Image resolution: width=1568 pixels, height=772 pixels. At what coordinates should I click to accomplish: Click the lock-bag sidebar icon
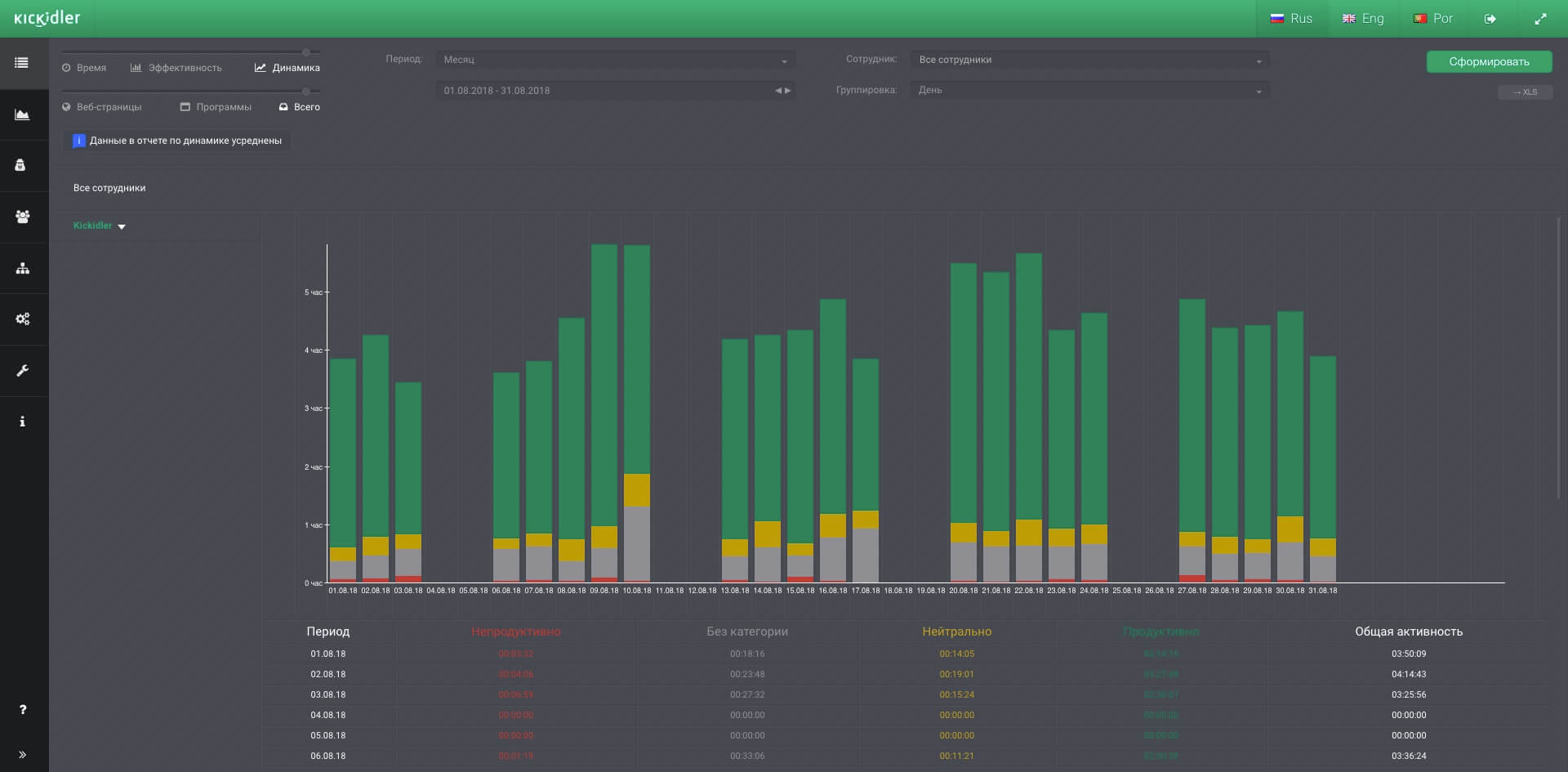tap(20, 165)
